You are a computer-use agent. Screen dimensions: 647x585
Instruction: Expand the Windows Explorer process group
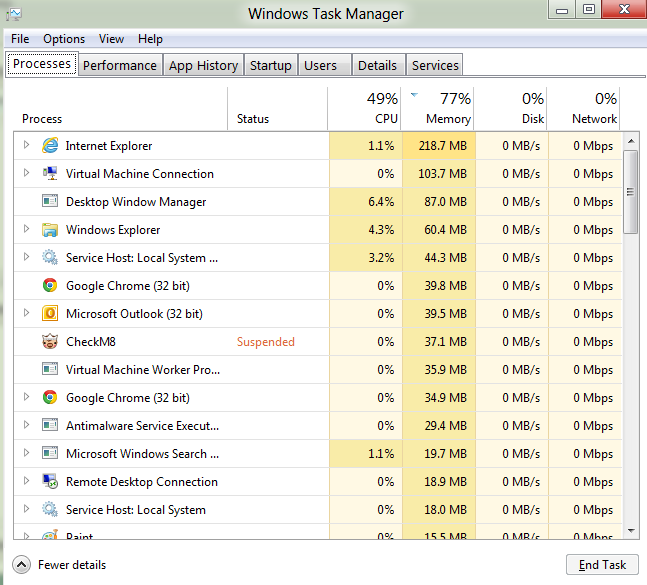(x=26, y=229)
